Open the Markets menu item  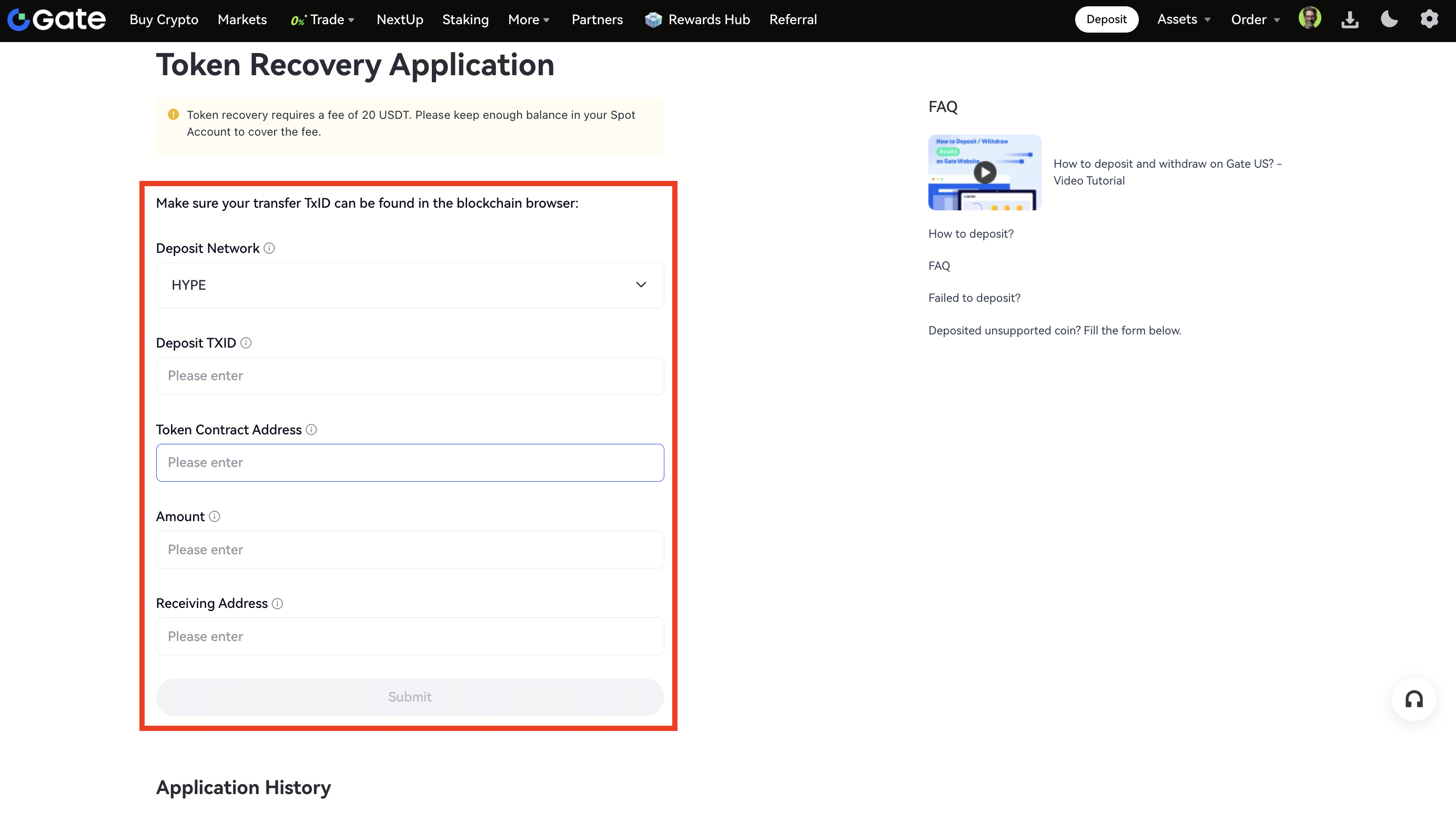[x=242, y=20]
